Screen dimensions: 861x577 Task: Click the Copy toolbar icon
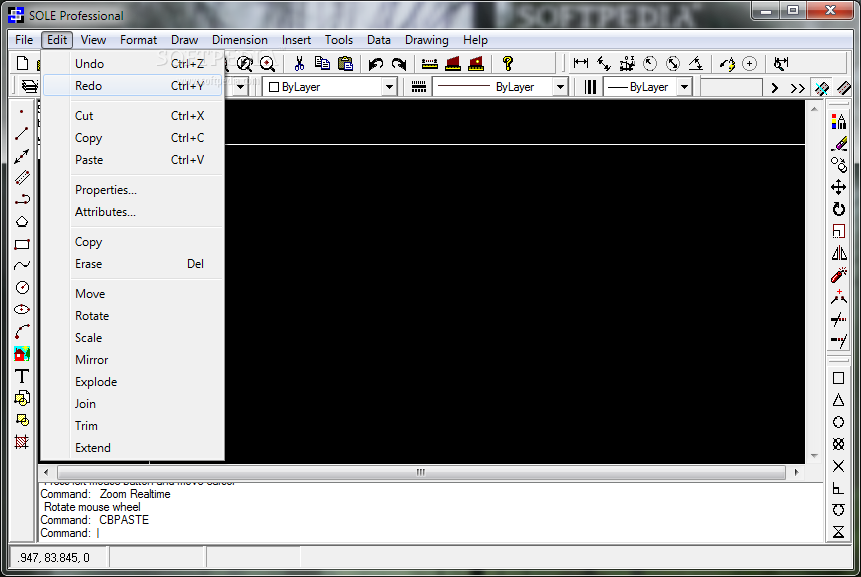[x=322, y=64]
